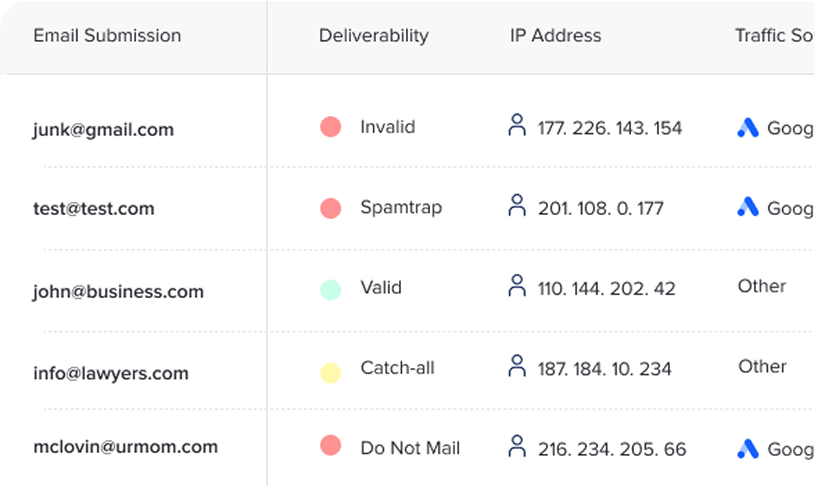
Task: Open the john@business.com email entry
Action: [x=118, y=292]
